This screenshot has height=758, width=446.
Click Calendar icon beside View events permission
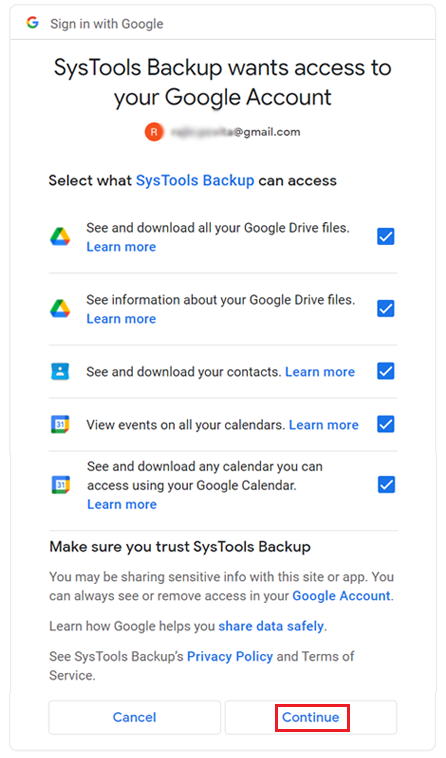(60, 424)
